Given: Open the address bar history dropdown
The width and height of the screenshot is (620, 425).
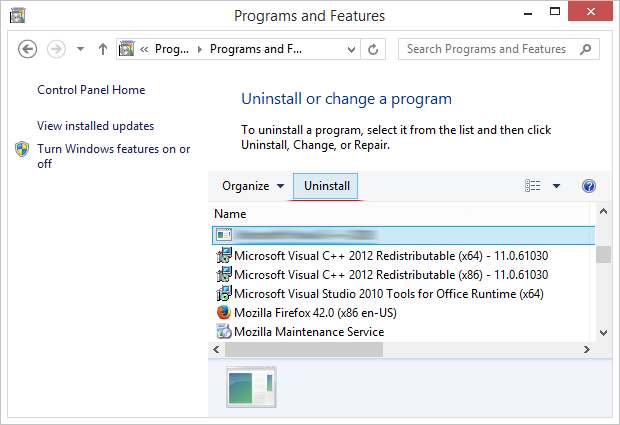Looking at the screenshot, I should pos(351,50).
